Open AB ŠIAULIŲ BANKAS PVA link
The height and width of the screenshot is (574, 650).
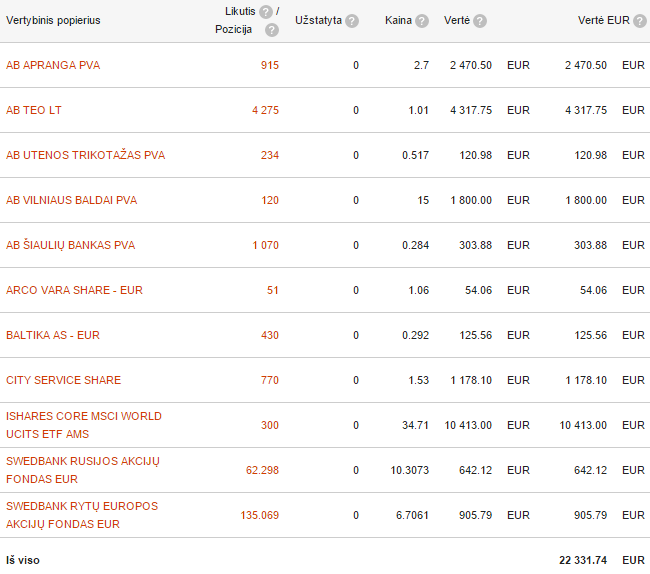[70, 245]
